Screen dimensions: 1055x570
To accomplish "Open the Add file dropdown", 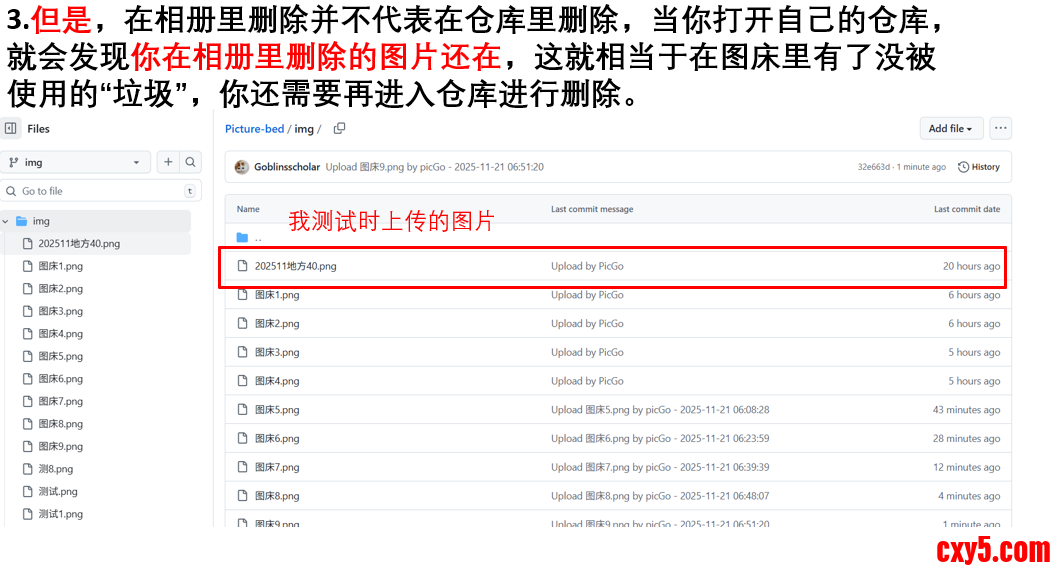I will coord(951,129).
